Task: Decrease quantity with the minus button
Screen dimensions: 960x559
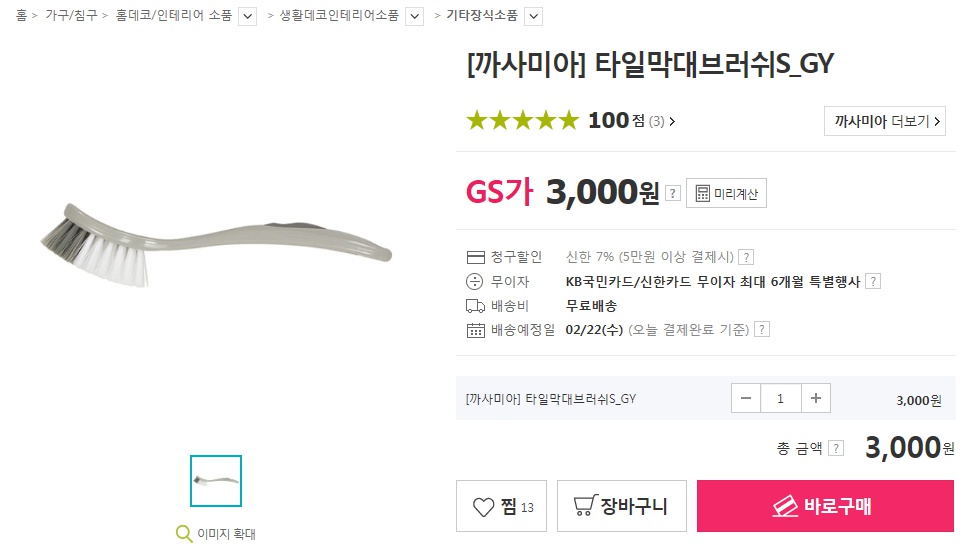Action: (746, 399)
